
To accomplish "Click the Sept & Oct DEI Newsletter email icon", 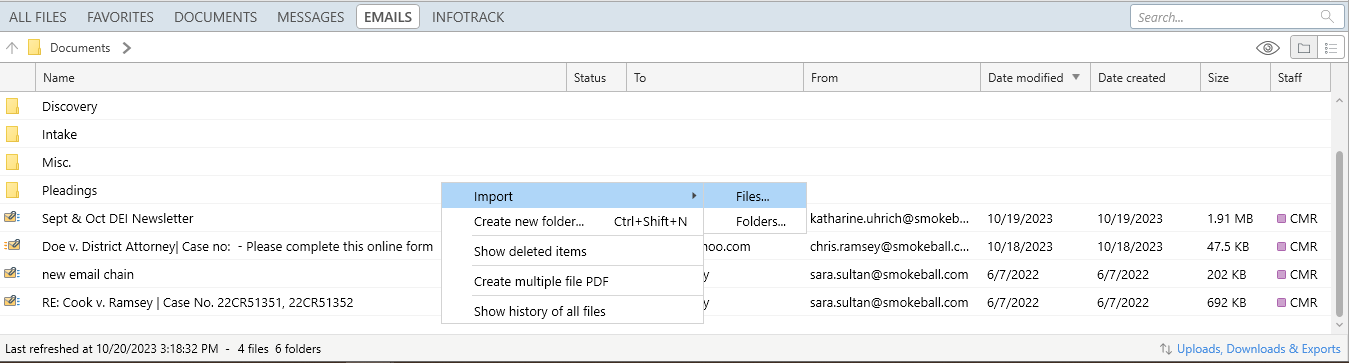I will [x=12, y=218].
